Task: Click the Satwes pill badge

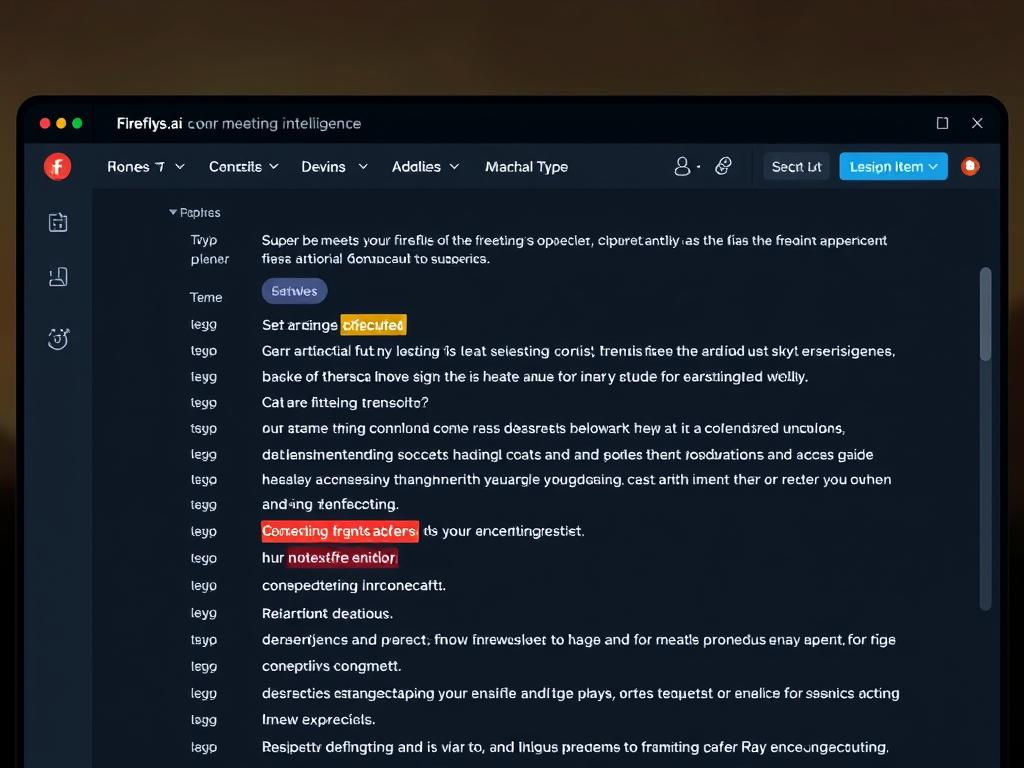Action: (x=293, y=290)
